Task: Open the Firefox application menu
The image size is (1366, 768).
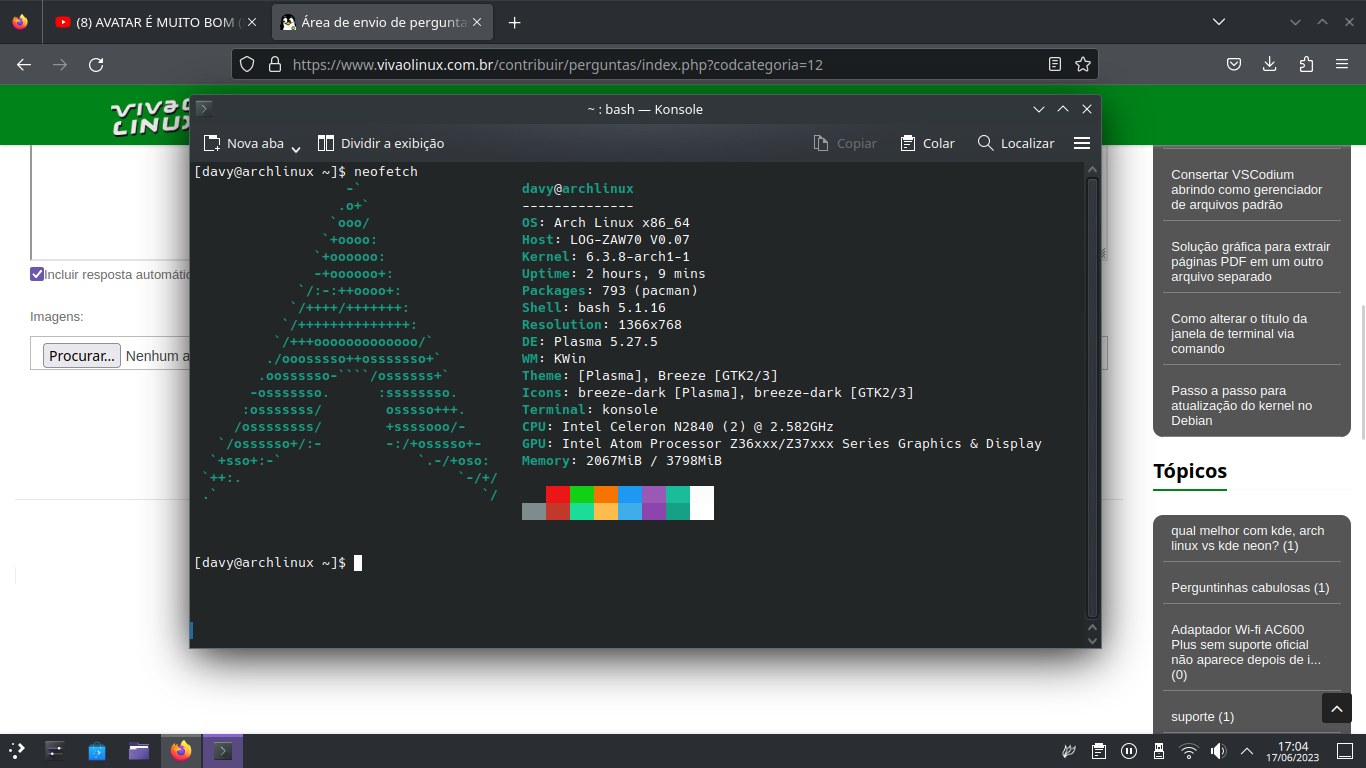Action: tap(1342, 64)
